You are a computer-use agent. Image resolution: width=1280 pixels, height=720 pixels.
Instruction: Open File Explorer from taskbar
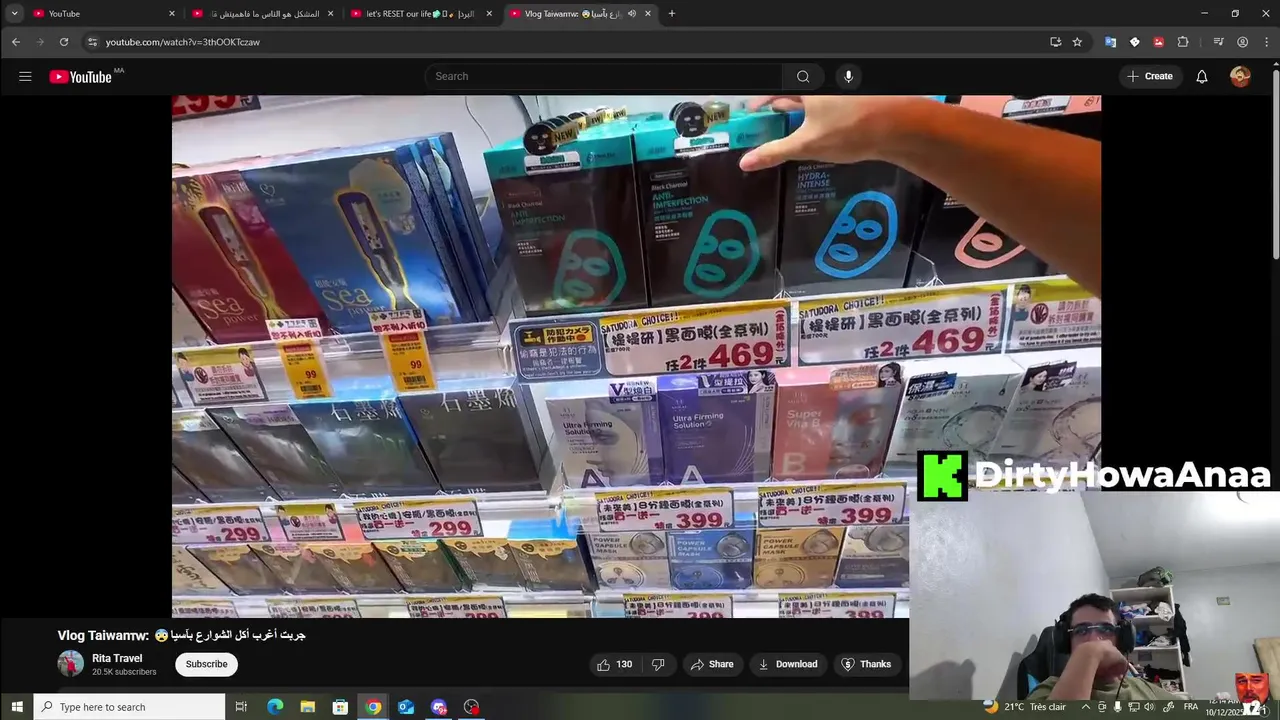[307, 707]
